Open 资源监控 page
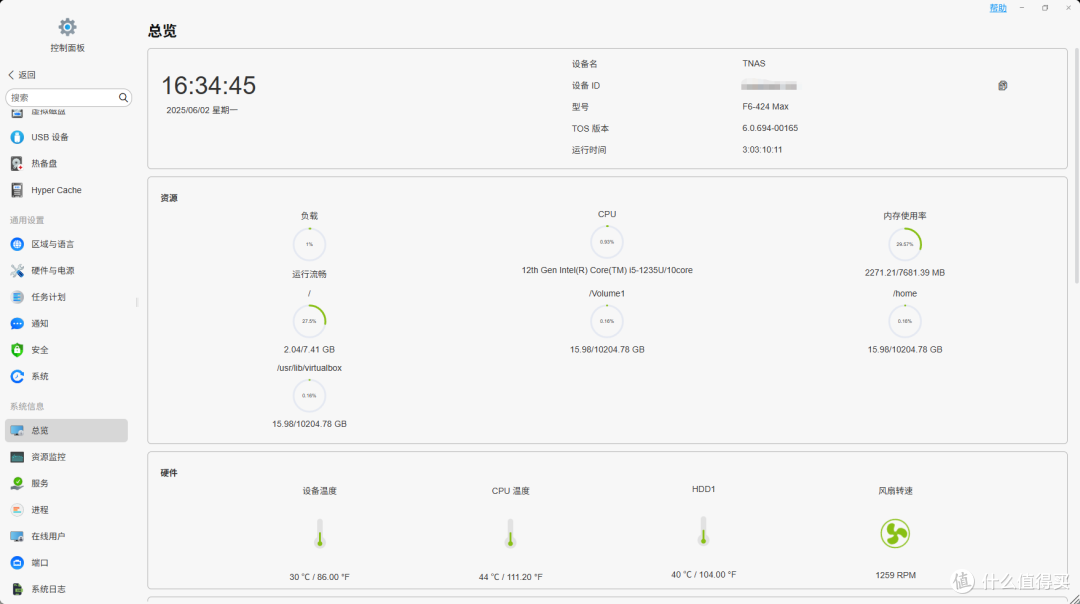 (66, 457)
